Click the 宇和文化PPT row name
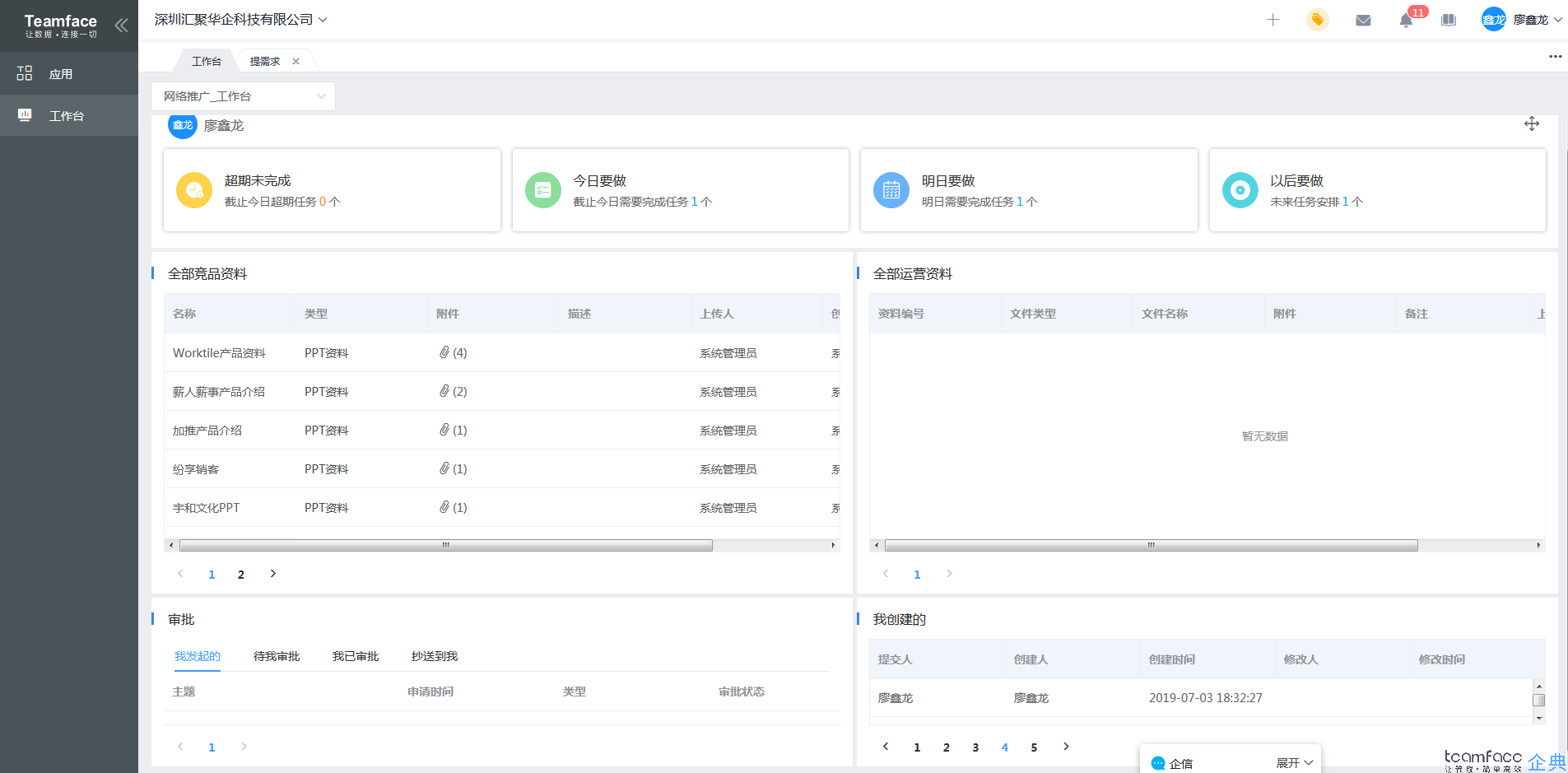1568x773 pixels. click(x=206, y=508)
